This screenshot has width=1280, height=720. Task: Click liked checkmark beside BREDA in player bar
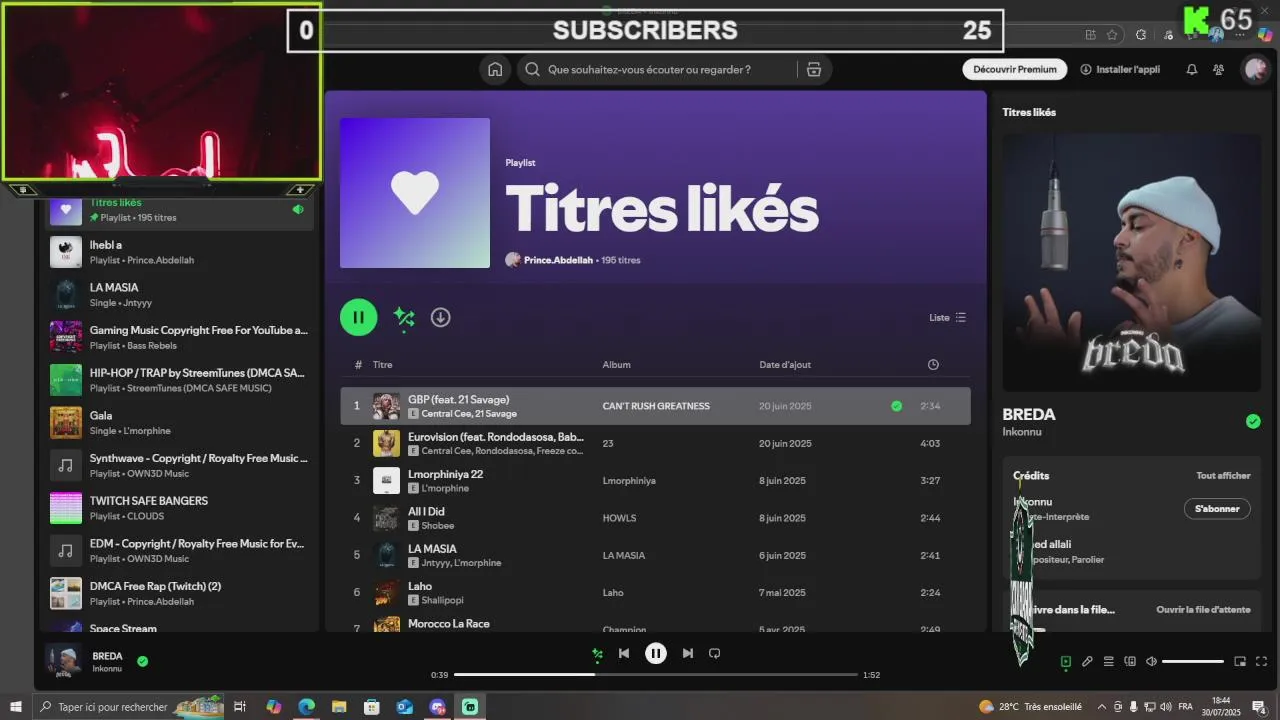tap(142, 661)
